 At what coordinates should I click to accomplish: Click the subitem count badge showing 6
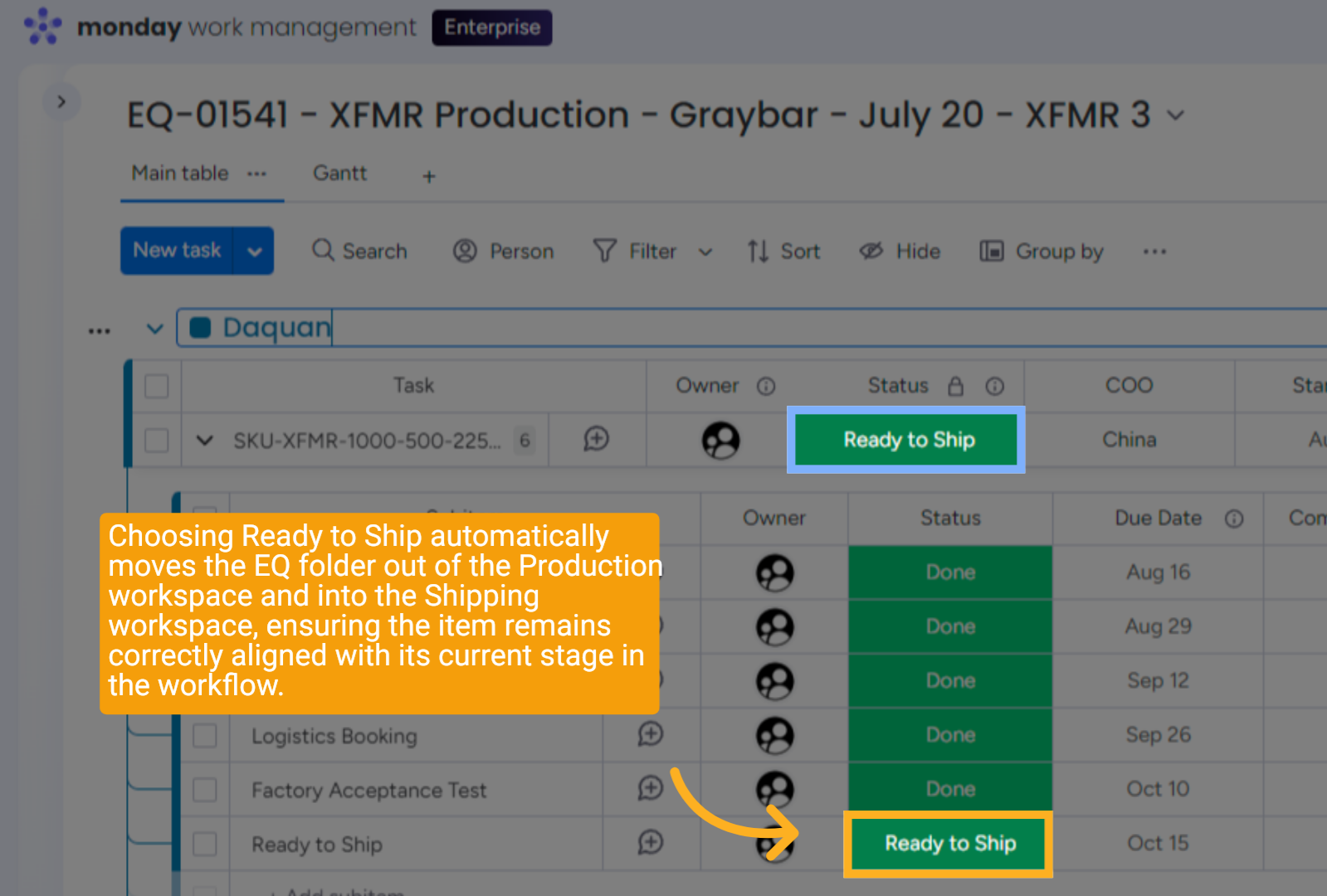point(524,440)
